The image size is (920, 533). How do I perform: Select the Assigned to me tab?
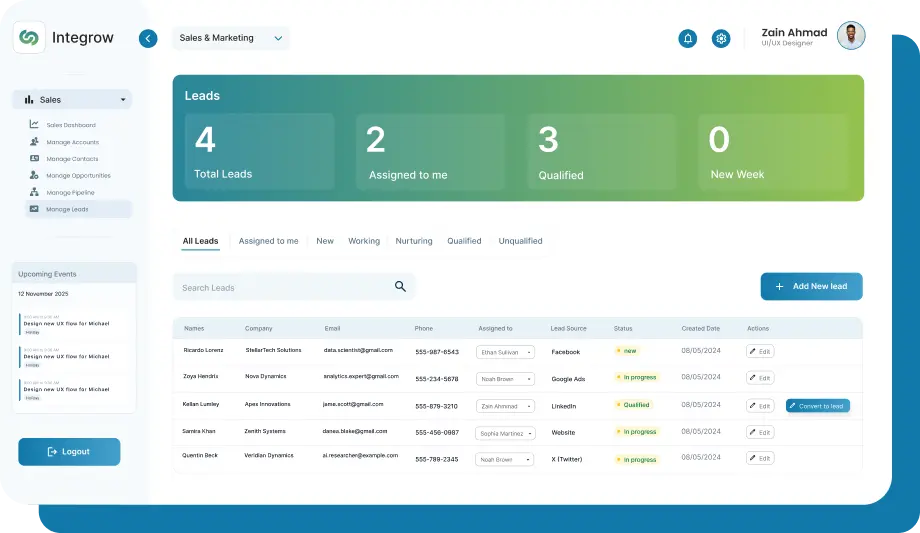click(268, 241)
